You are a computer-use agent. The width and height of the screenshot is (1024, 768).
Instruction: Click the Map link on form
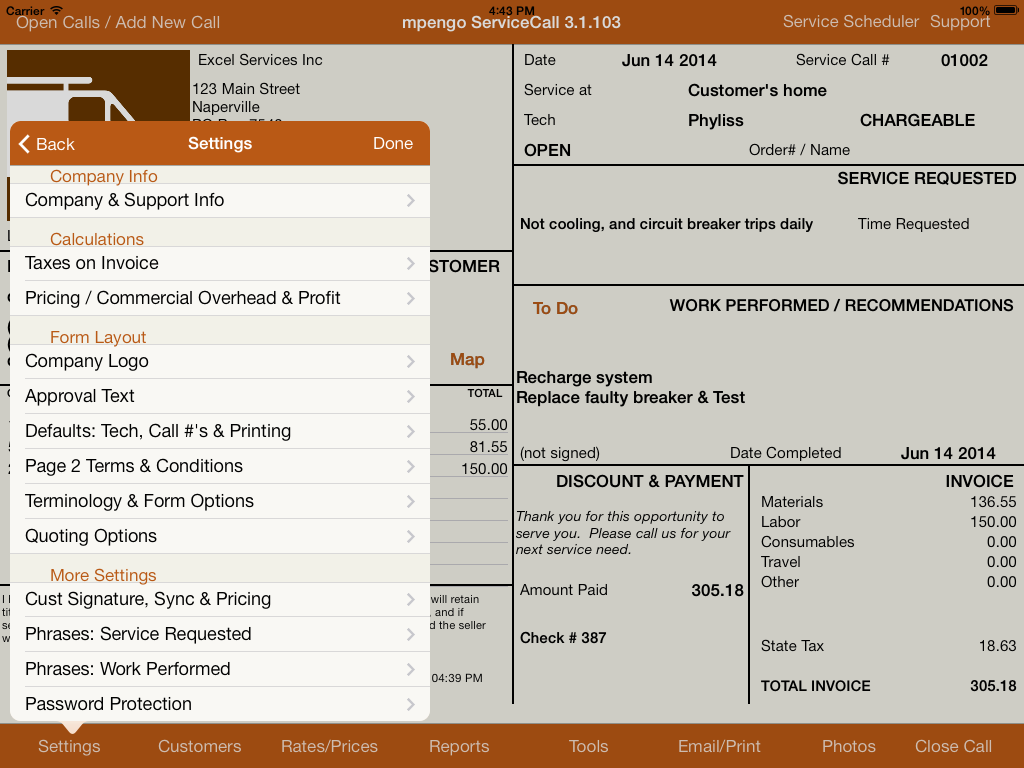(467, 360)
